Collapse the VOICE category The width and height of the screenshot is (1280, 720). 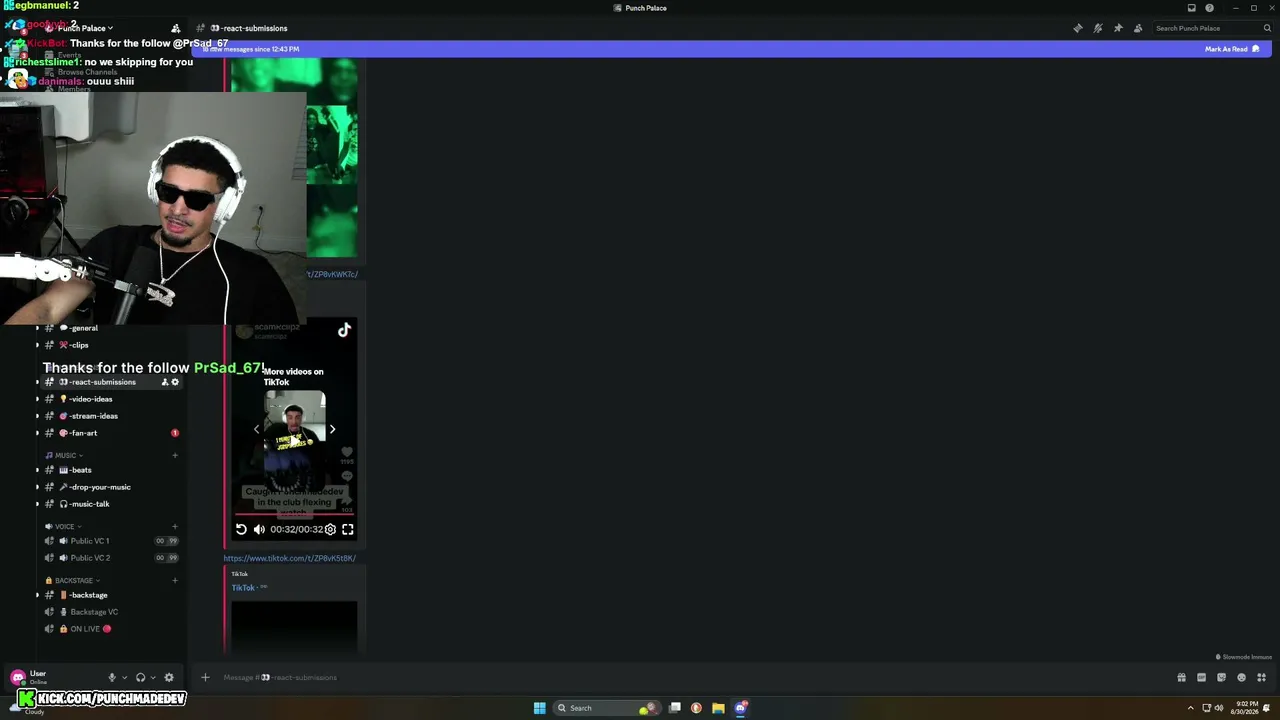click(x=62, y=526)
